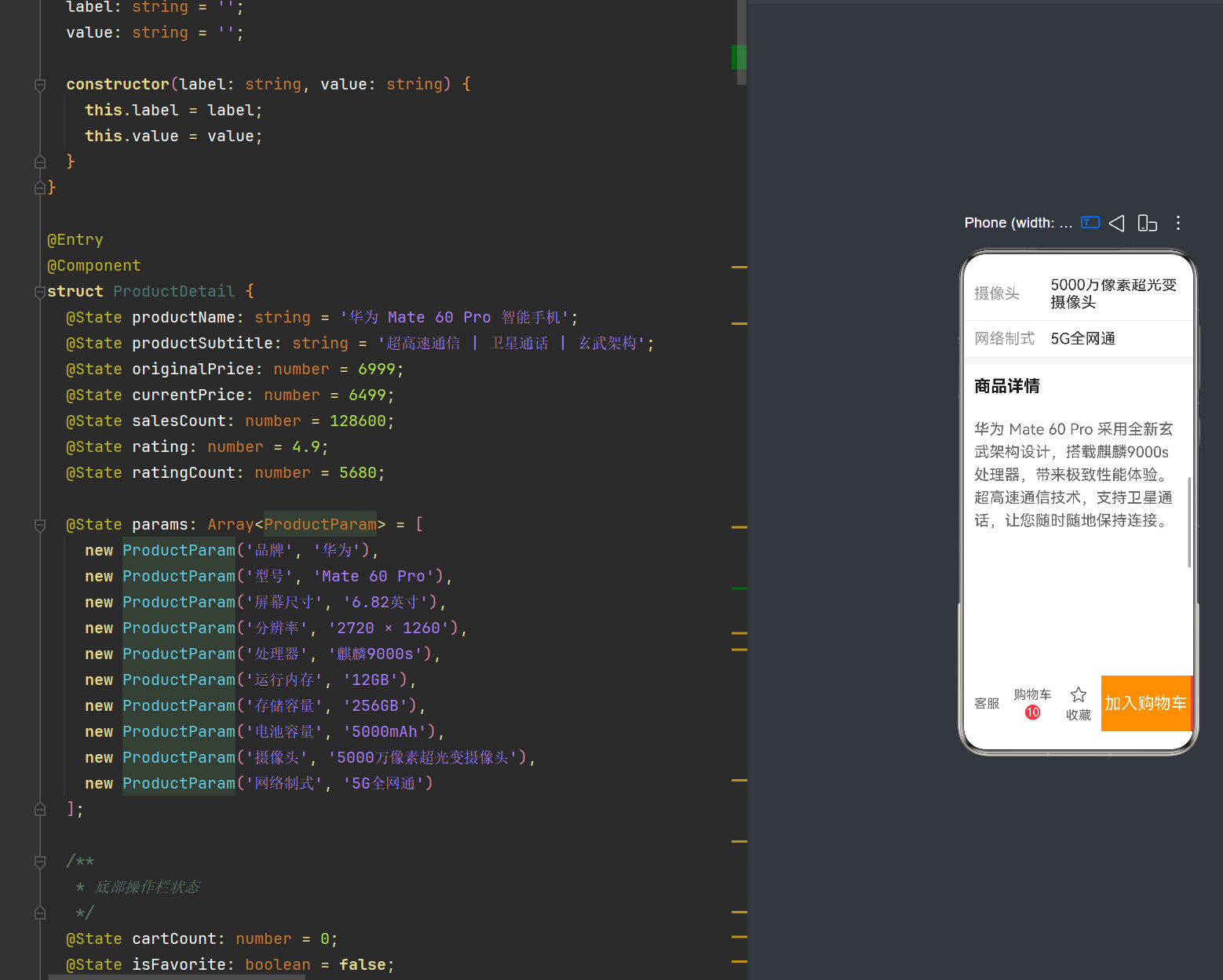
Task: Open the Phone device profile selector
Action: (x=1018, y=223)
